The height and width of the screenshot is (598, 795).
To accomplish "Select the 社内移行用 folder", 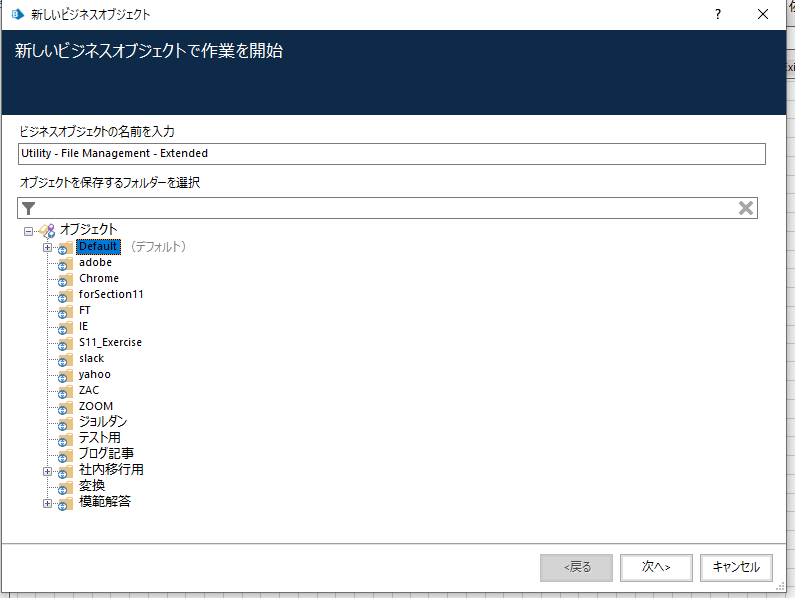I will 111,470.
